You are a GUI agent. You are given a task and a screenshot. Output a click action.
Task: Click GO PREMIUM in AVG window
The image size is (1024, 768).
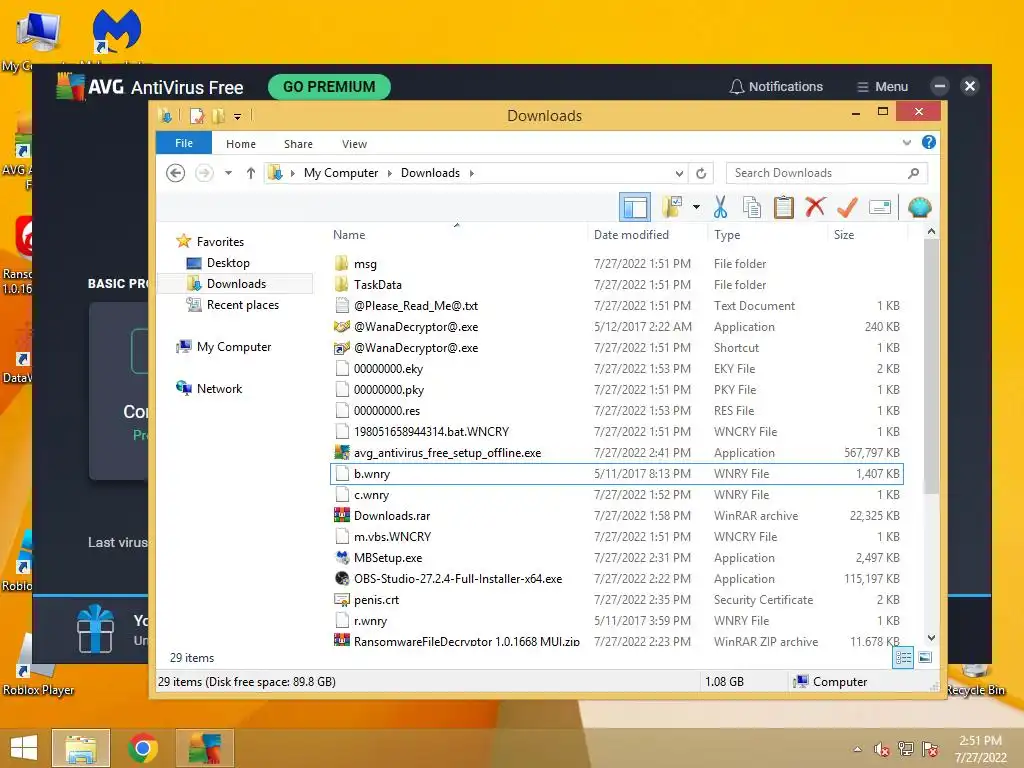pyautogui.click(x=329, y=87)
